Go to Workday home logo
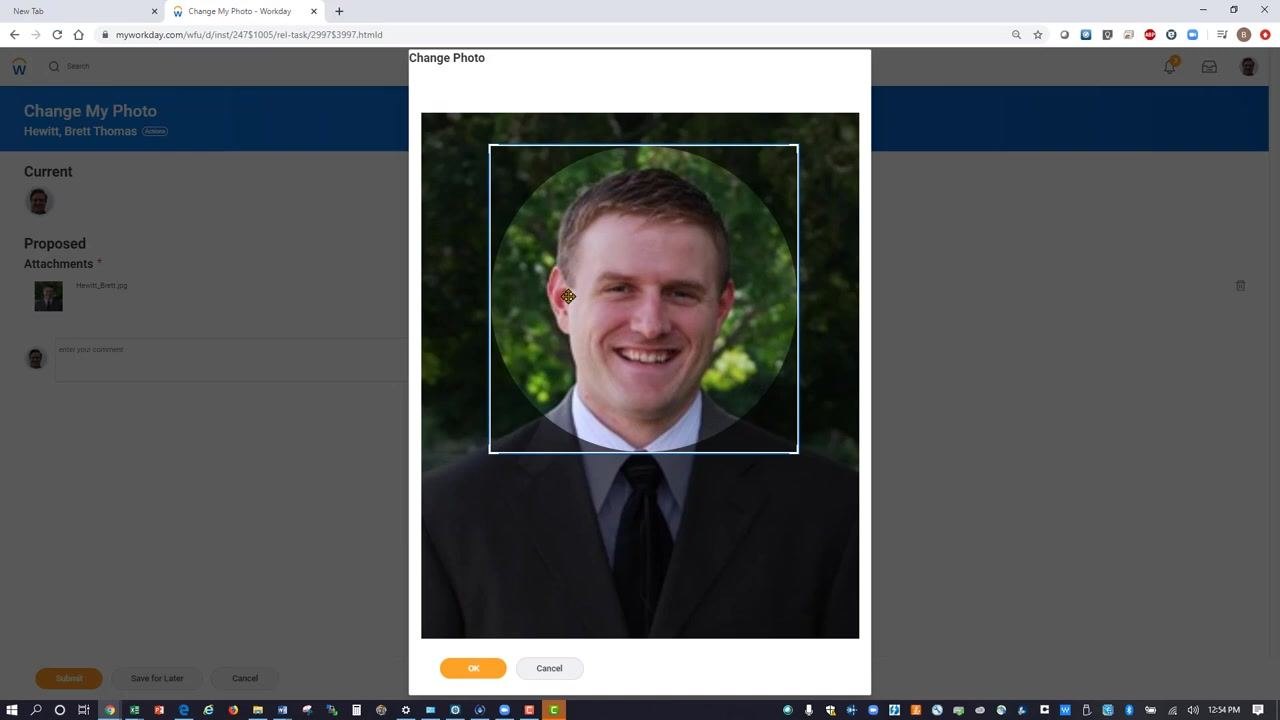This screenshot has width=1280, height=720. coord(19,67)
